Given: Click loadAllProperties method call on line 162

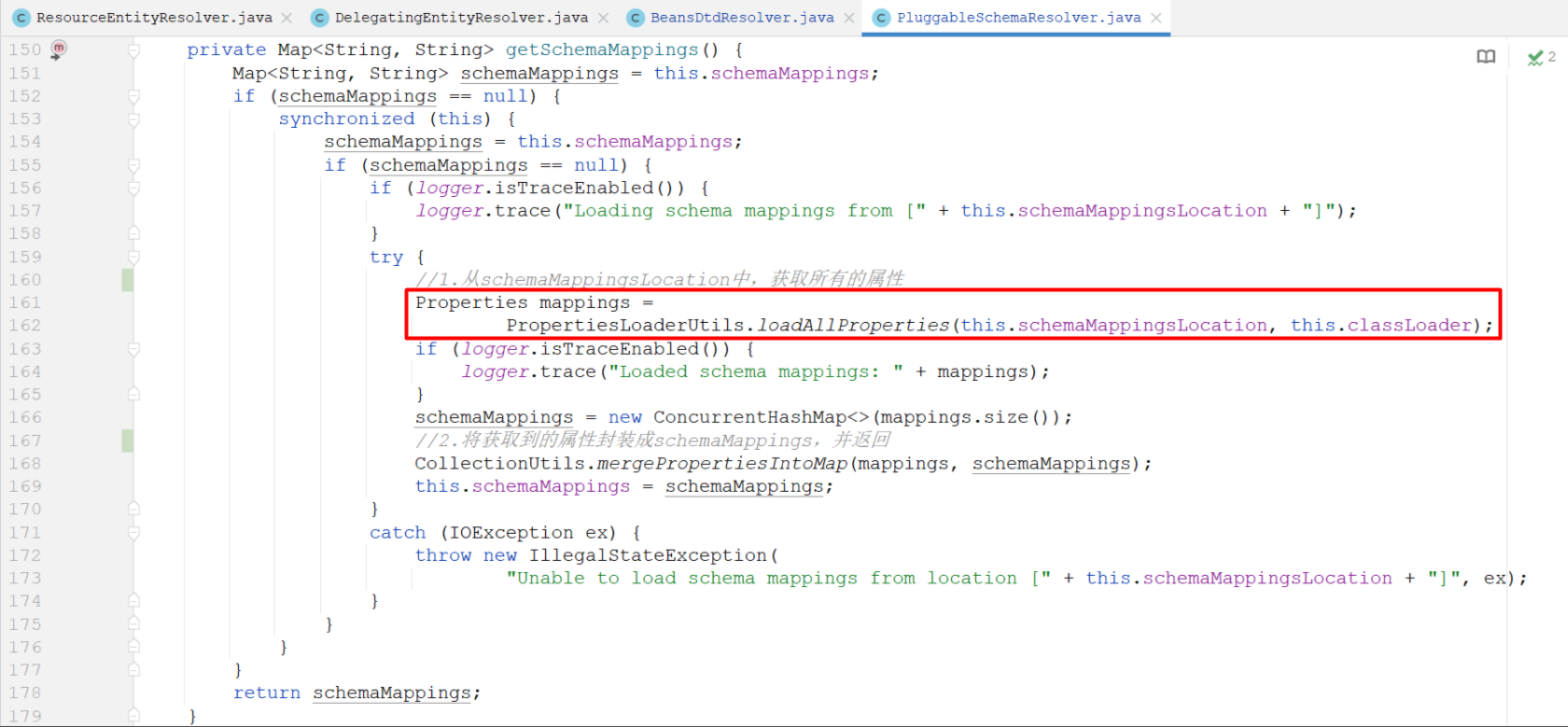Looking at the screenshot, I should 853,326.
